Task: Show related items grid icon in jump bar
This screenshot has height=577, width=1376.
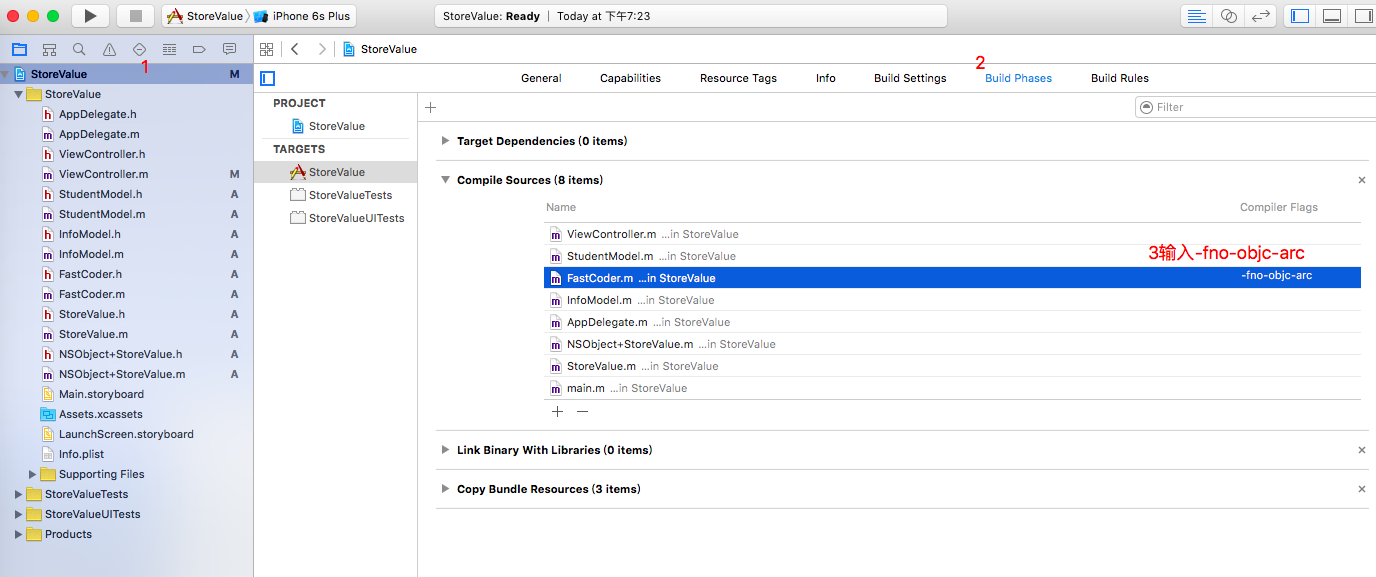Action: tap(266, 49)
